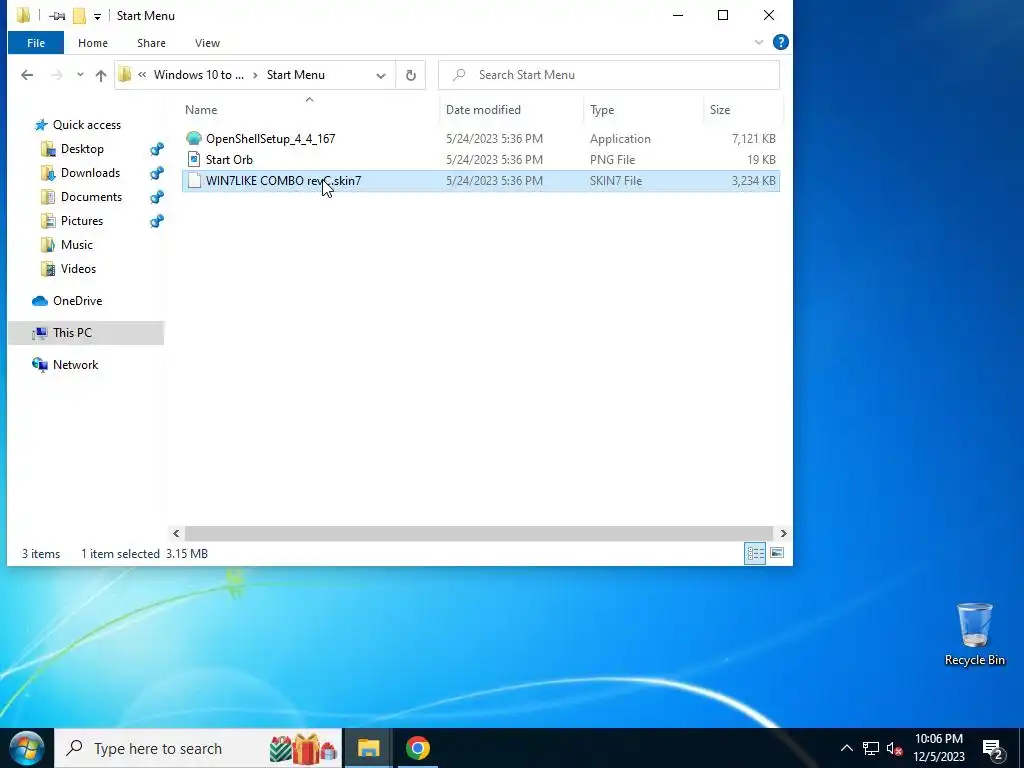
Task: Show hidden system tray icons
Action: pyautogui.click(x=846, y=748)
